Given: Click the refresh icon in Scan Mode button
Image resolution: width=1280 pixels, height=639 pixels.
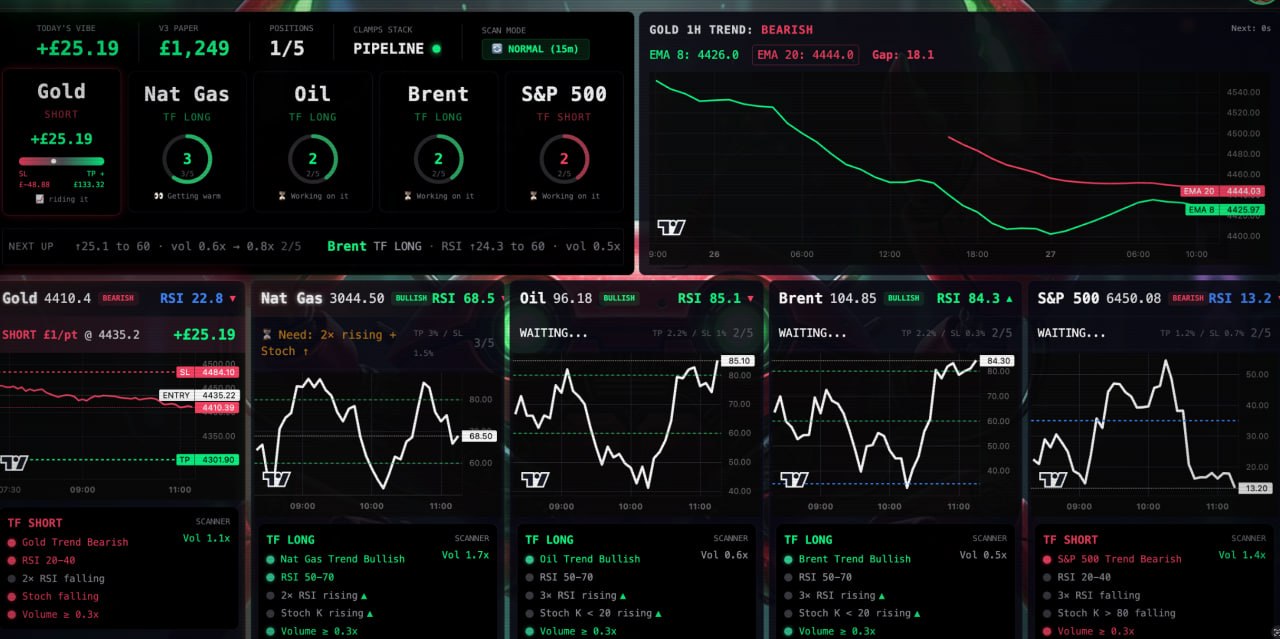Looking at the screenshot, I should (x=497, y=49).
